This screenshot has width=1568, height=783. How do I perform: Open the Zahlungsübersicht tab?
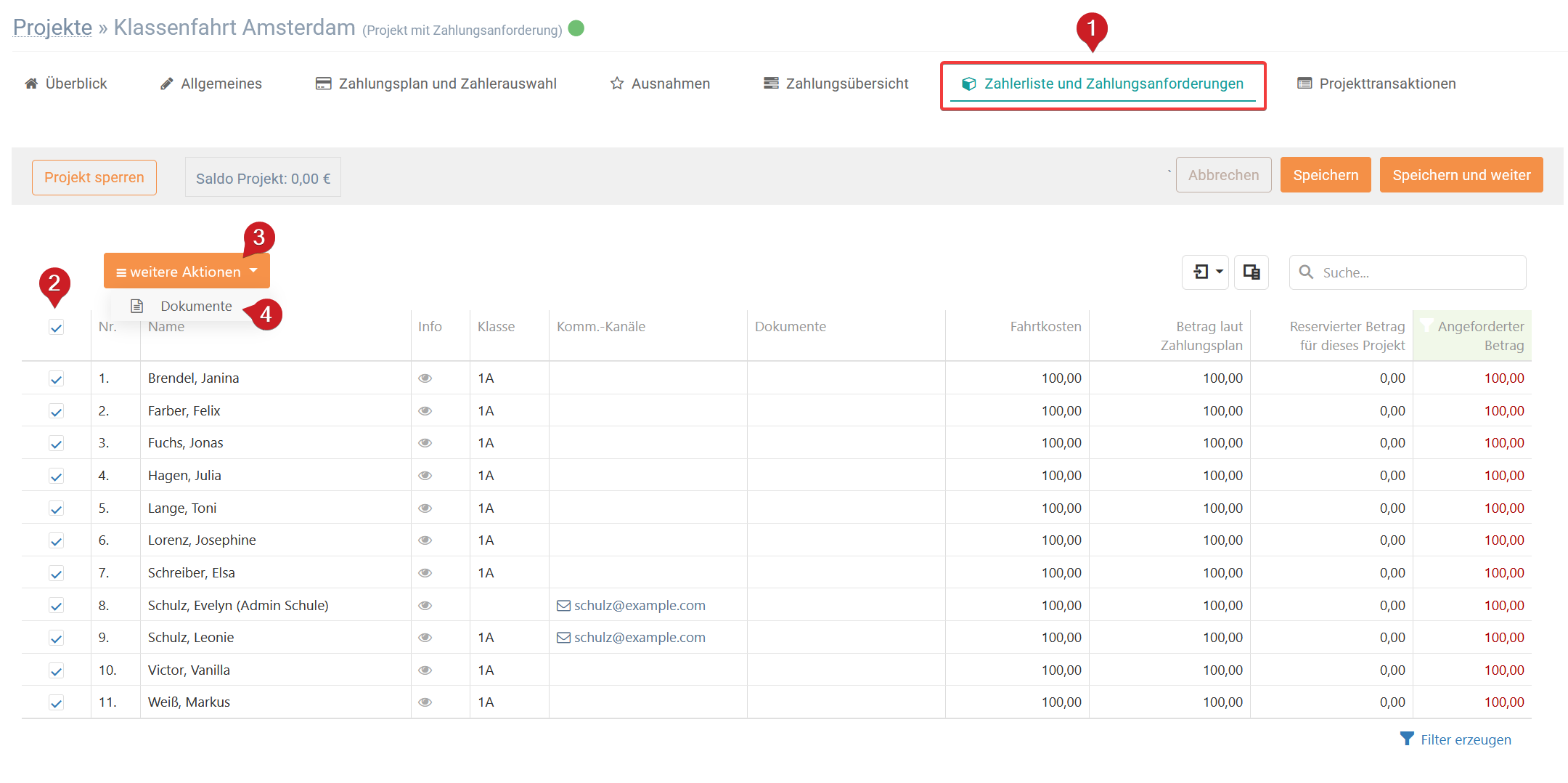click(x=836, y=84)
